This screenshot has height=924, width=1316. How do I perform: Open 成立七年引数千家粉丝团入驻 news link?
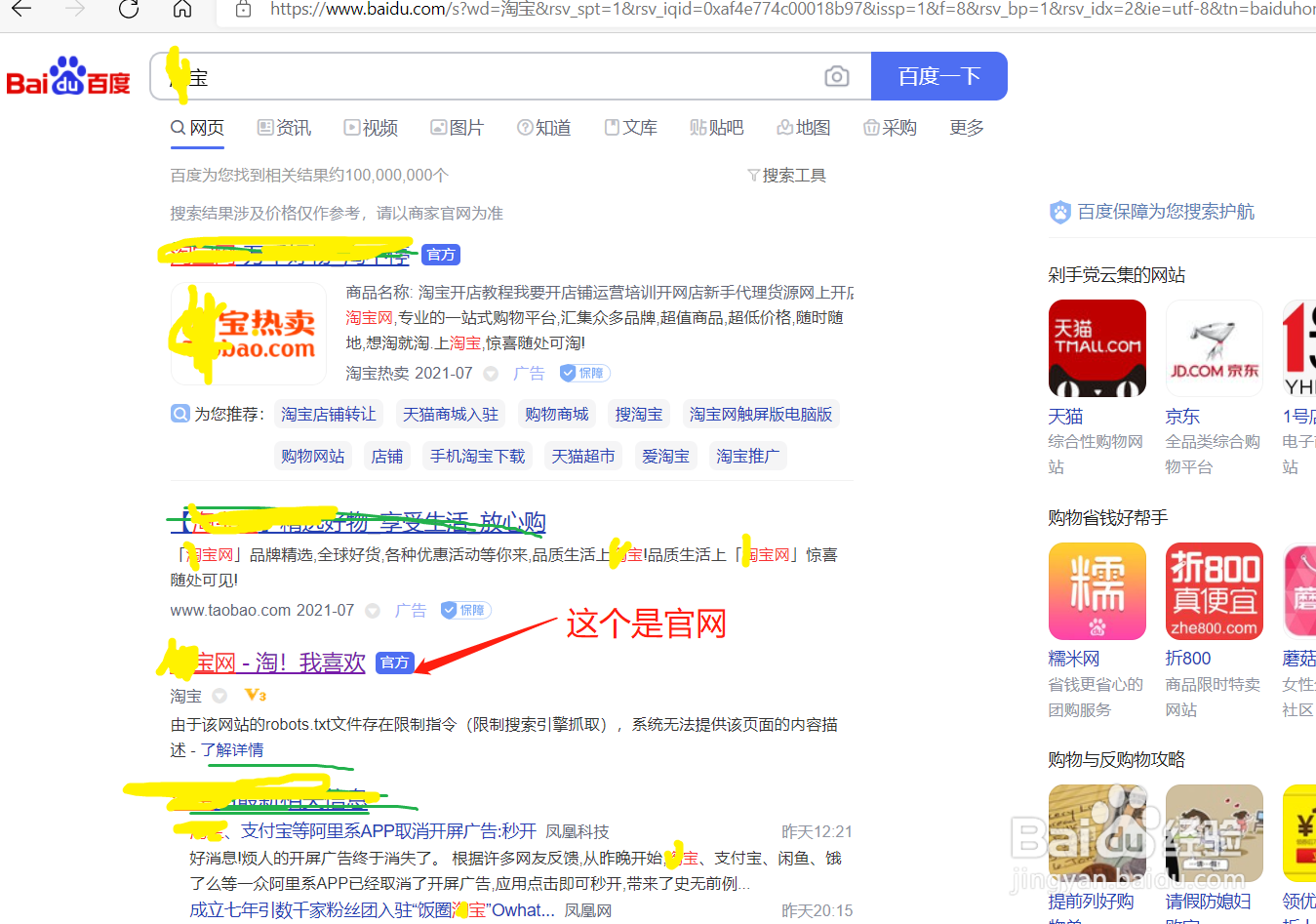click(x=372, y=910)
